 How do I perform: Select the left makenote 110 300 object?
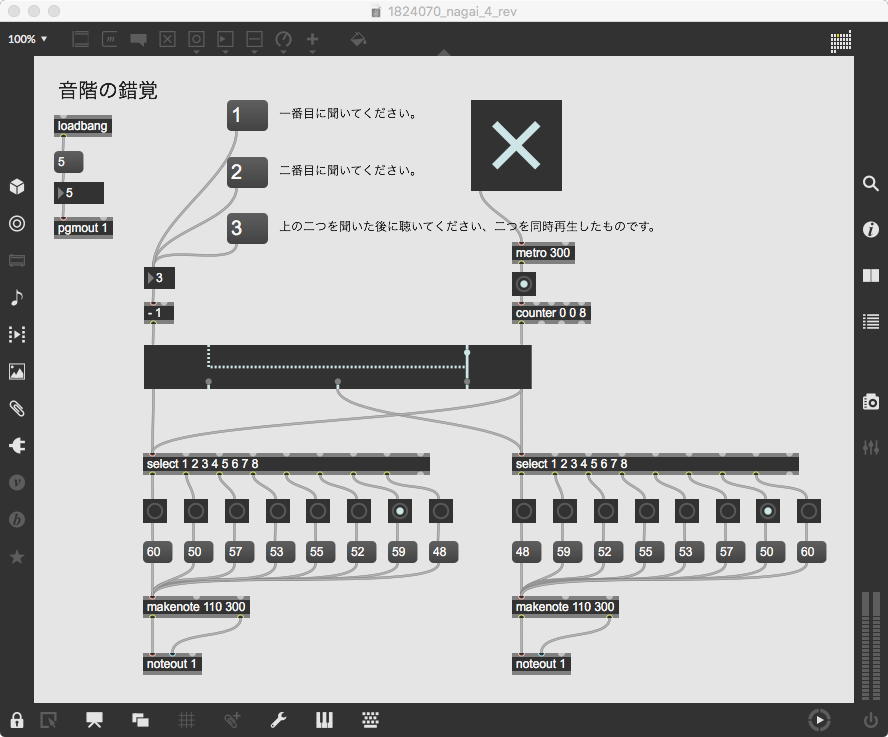point(196,607)
